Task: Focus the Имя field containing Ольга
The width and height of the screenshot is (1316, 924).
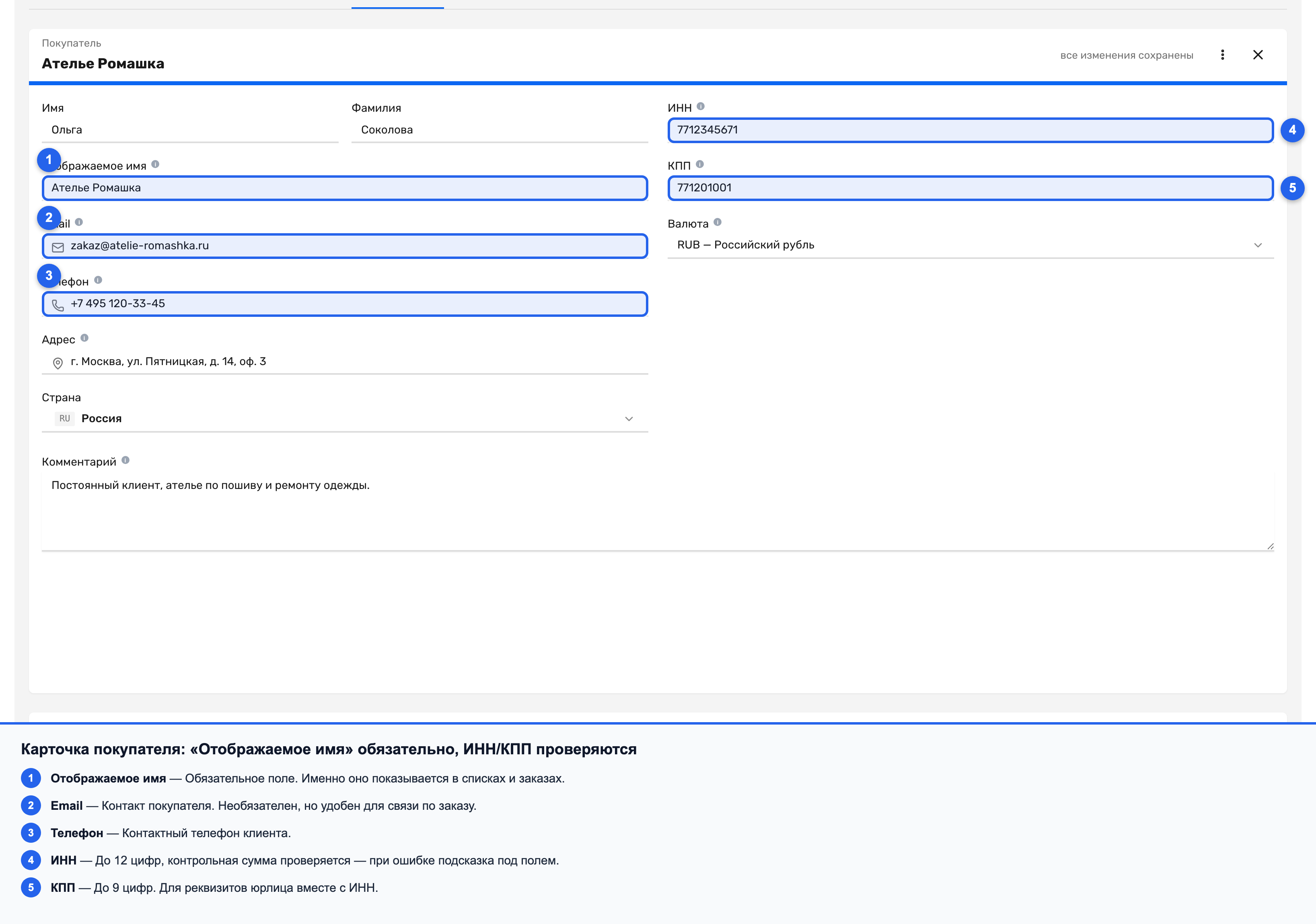Action: [x=190, y=130]
